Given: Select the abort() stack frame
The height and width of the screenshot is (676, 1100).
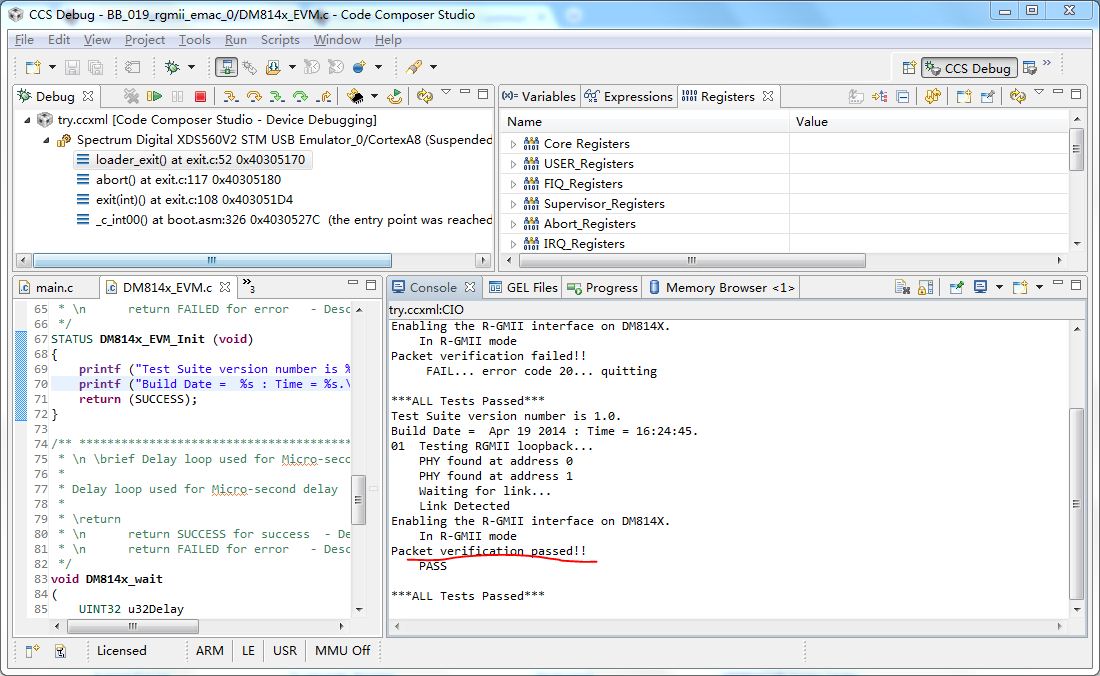Looking at the screenshot, I should [180, 180].
